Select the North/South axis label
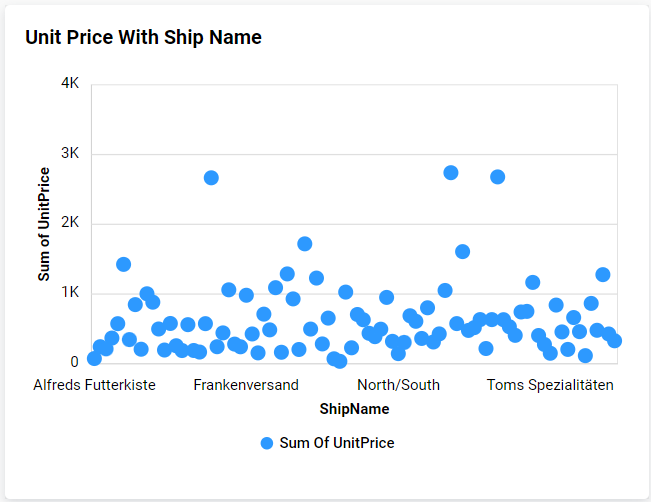Viewport: 651px width, 502px height. 398,385
